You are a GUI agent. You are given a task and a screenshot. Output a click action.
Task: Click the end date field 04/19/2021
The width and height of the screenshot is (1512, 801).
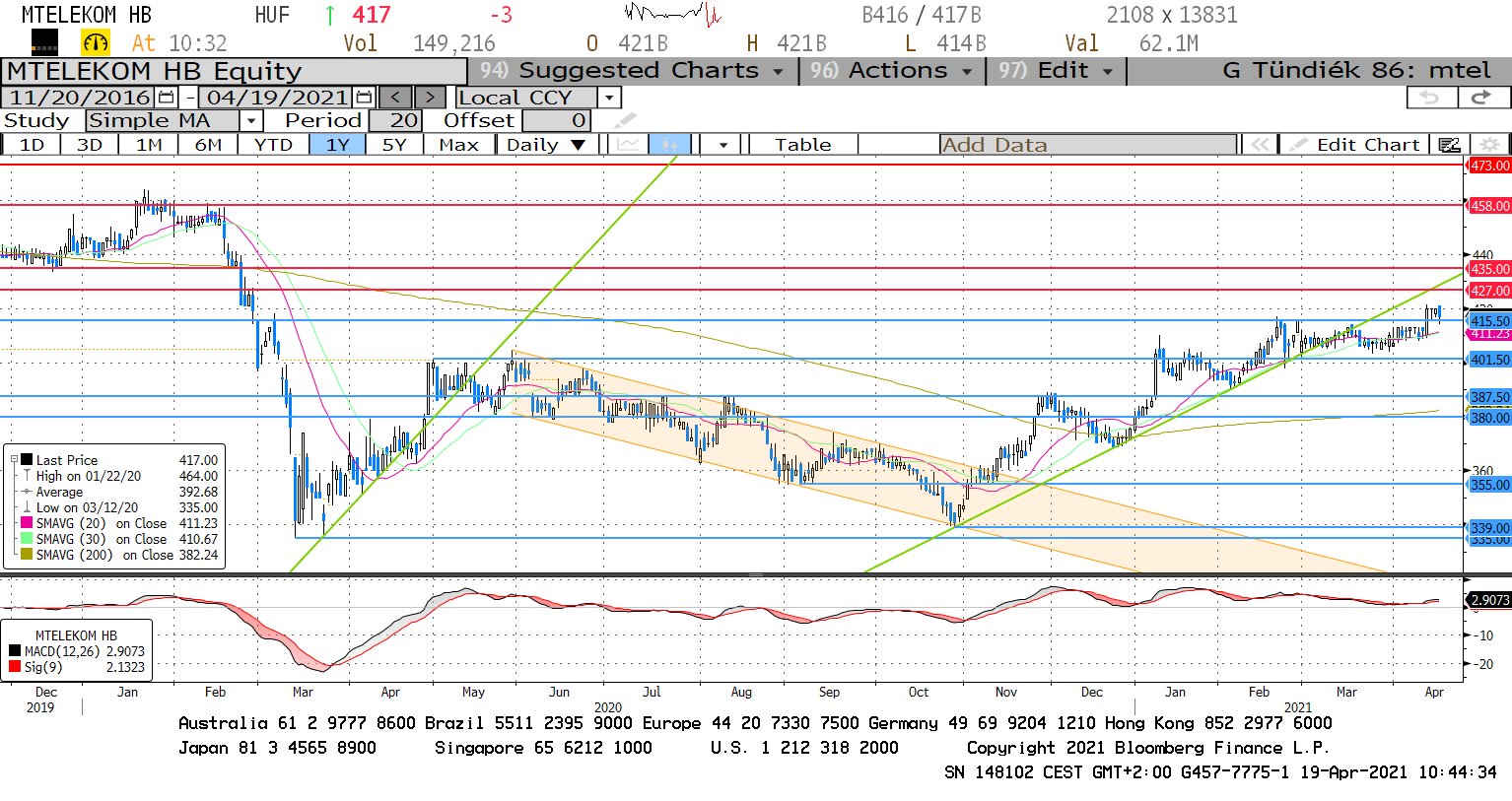(278, 98)
